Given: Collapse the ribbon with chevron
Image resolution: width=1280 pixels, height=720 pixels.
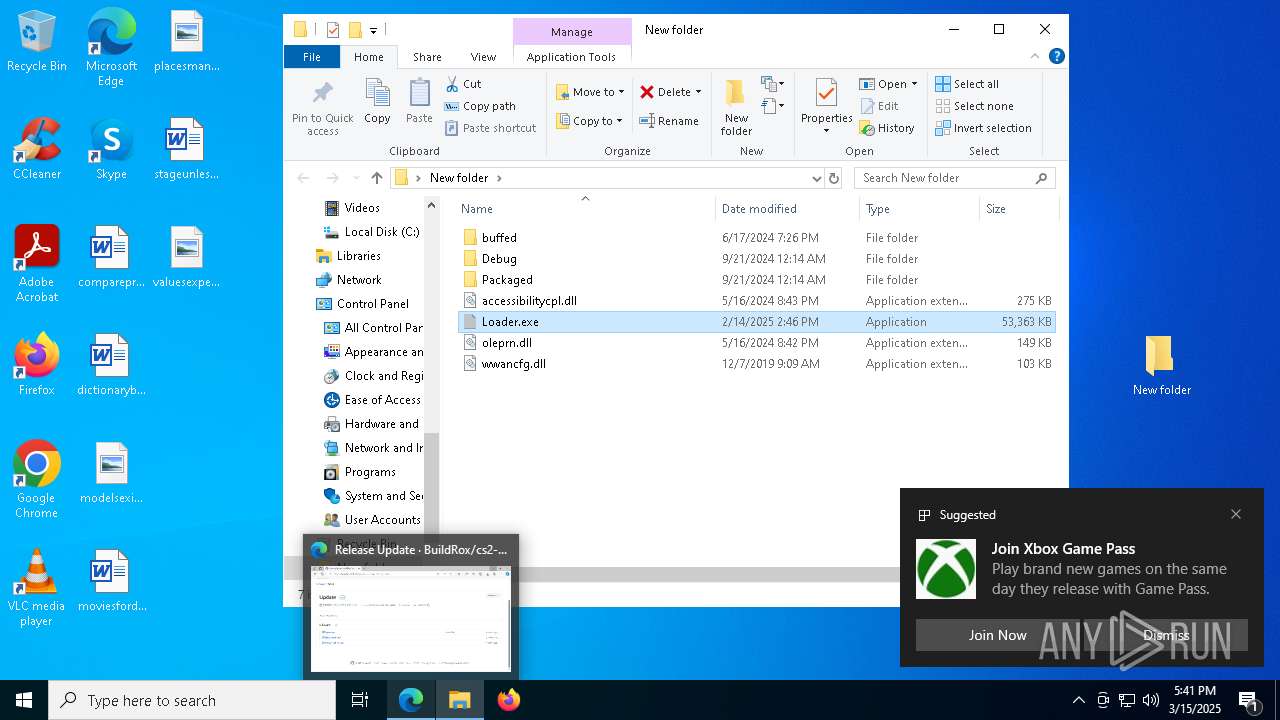Looking at the screenshot, I should 1035,57.
